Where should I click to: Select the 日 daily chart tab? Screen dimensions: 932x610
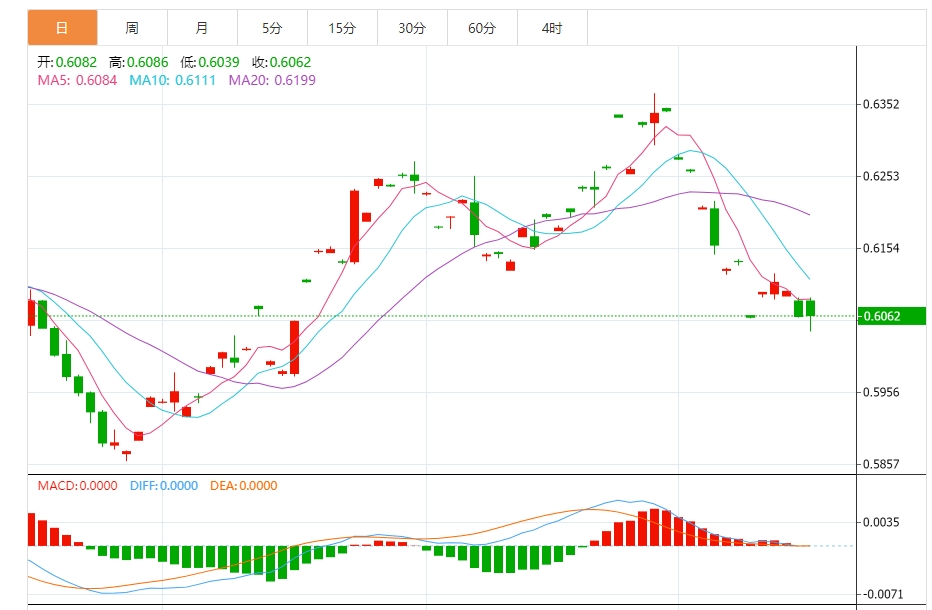[62, 28]
